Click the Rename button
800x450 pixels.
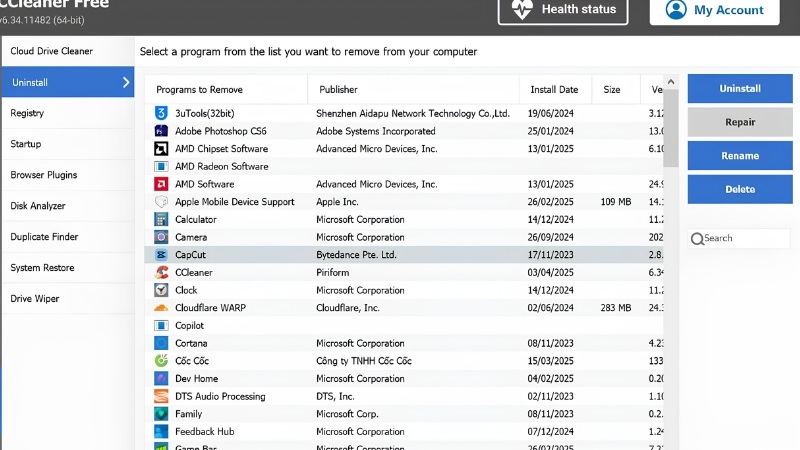740,156
